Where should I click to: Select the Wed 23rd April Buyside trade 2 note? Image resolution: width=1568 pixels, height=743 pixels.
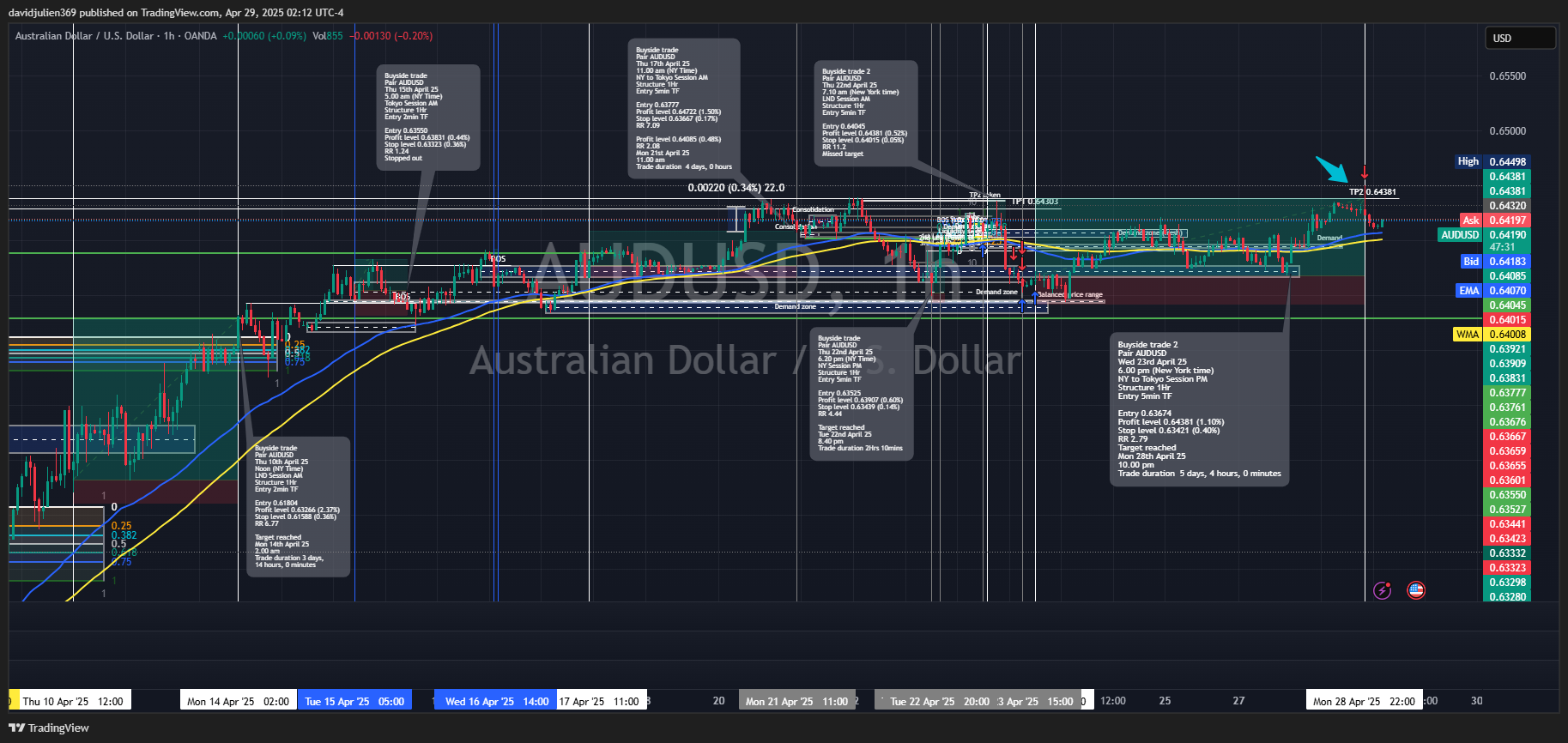pos(1199,410)
